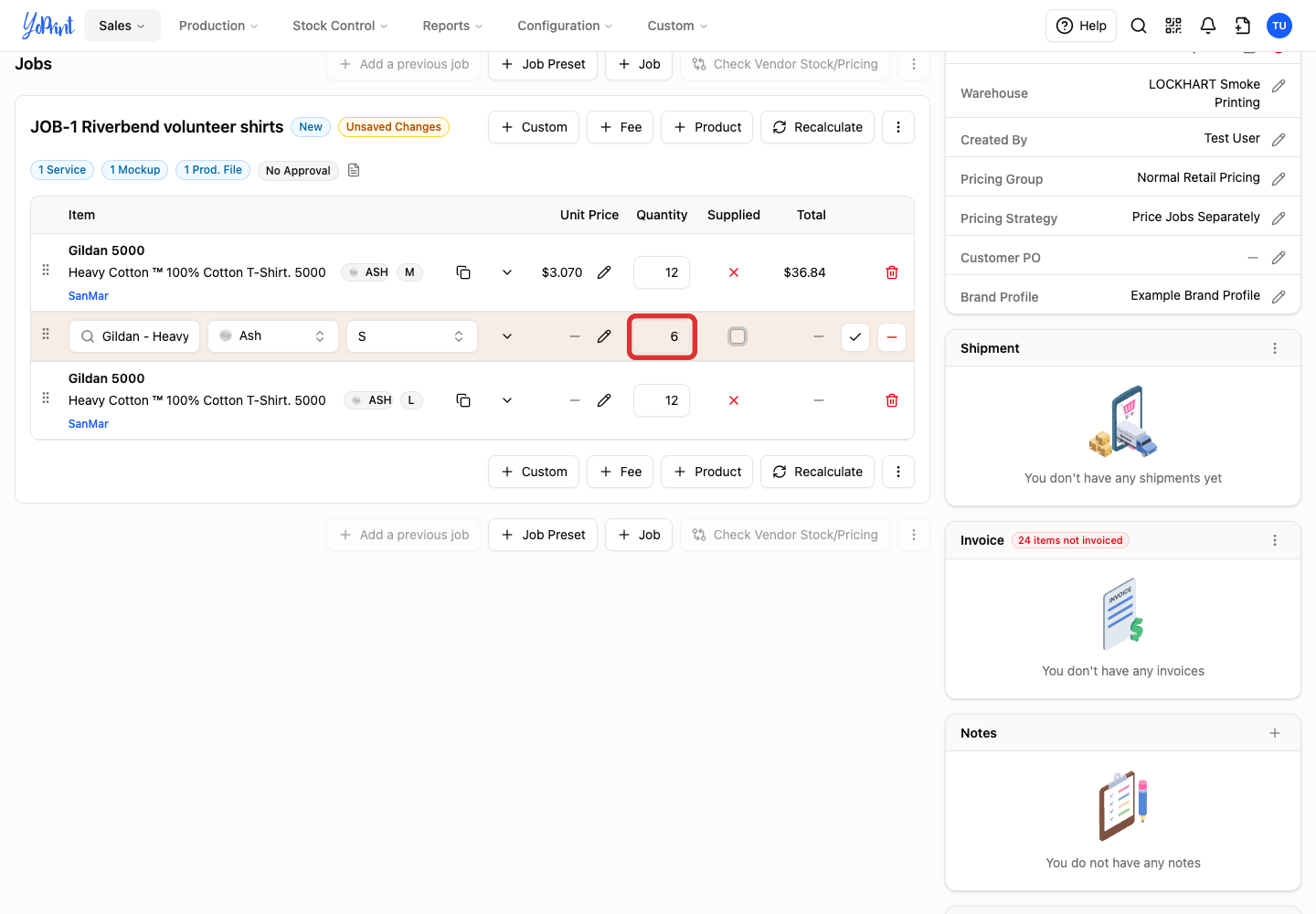Screen dimensions: 1316x914
Task: Edit the Pricing Group field
Action: tap(1279, 179)
